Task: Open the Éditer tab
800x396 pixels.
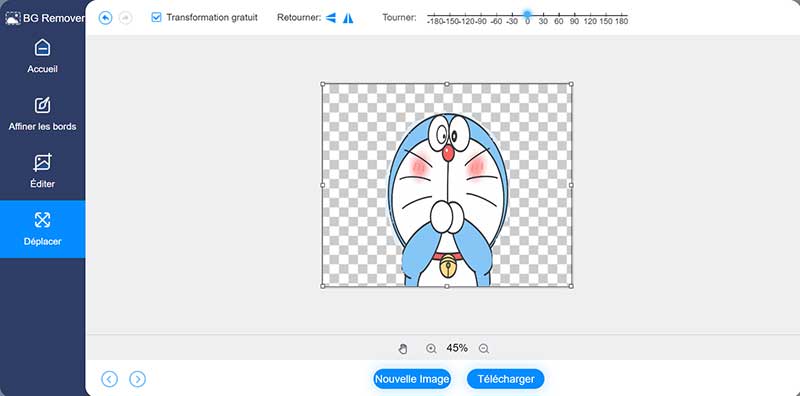Action: tap(42, 171)
